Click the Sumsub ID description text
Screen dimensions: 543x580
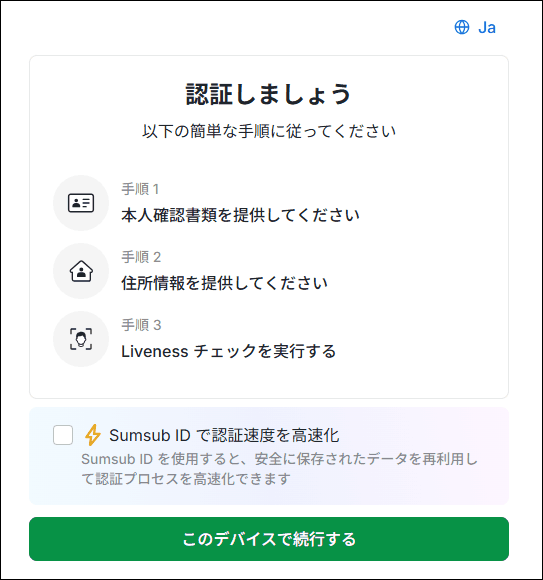(x=279, y=469)
